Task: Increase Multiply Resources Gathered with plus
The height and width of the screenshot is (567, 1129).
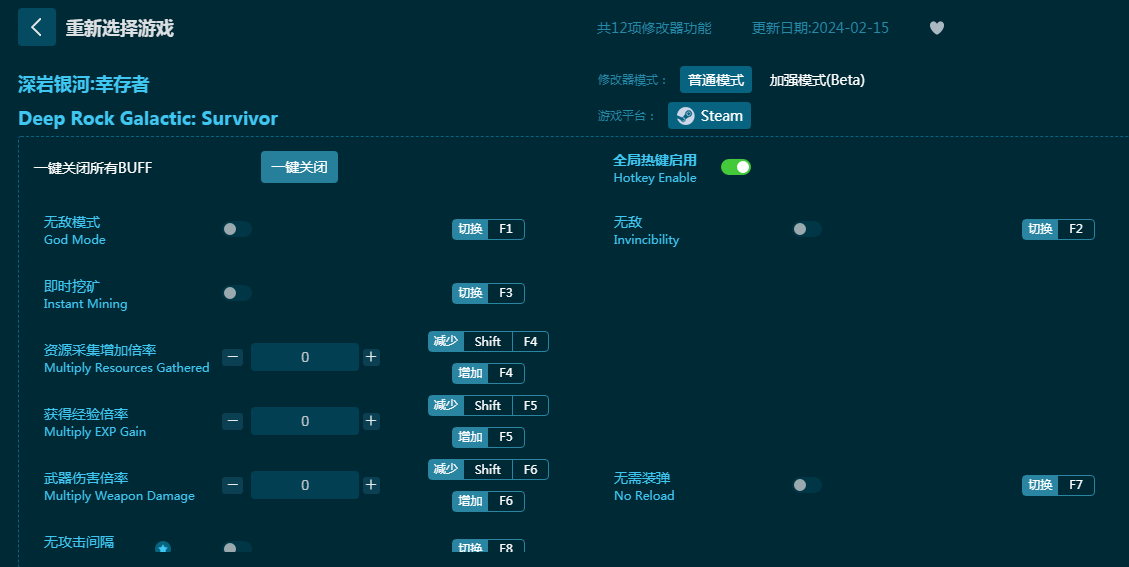Action: point(371,357)
